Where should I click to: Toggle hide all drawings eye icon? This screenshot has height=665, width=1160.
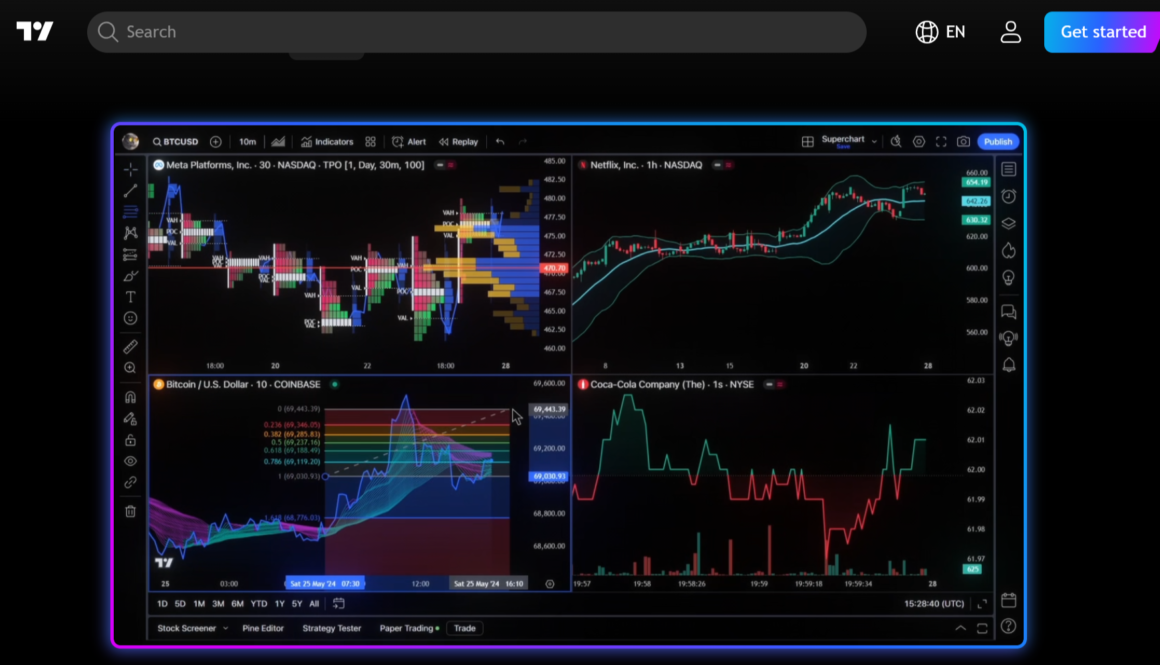[130, 461]
